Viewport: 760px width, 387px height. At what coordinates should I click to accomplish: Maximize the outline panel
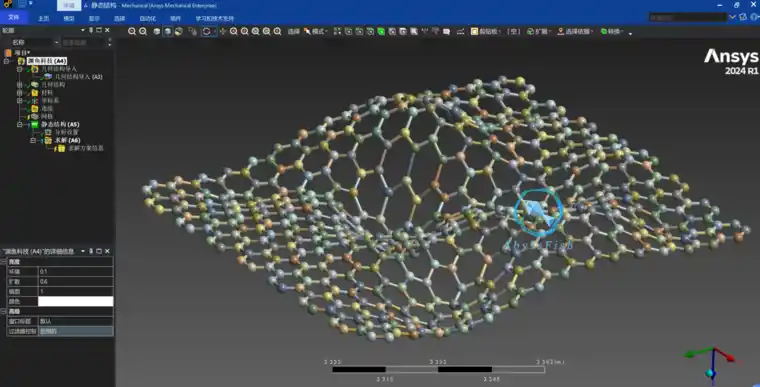tap(99, 30)
